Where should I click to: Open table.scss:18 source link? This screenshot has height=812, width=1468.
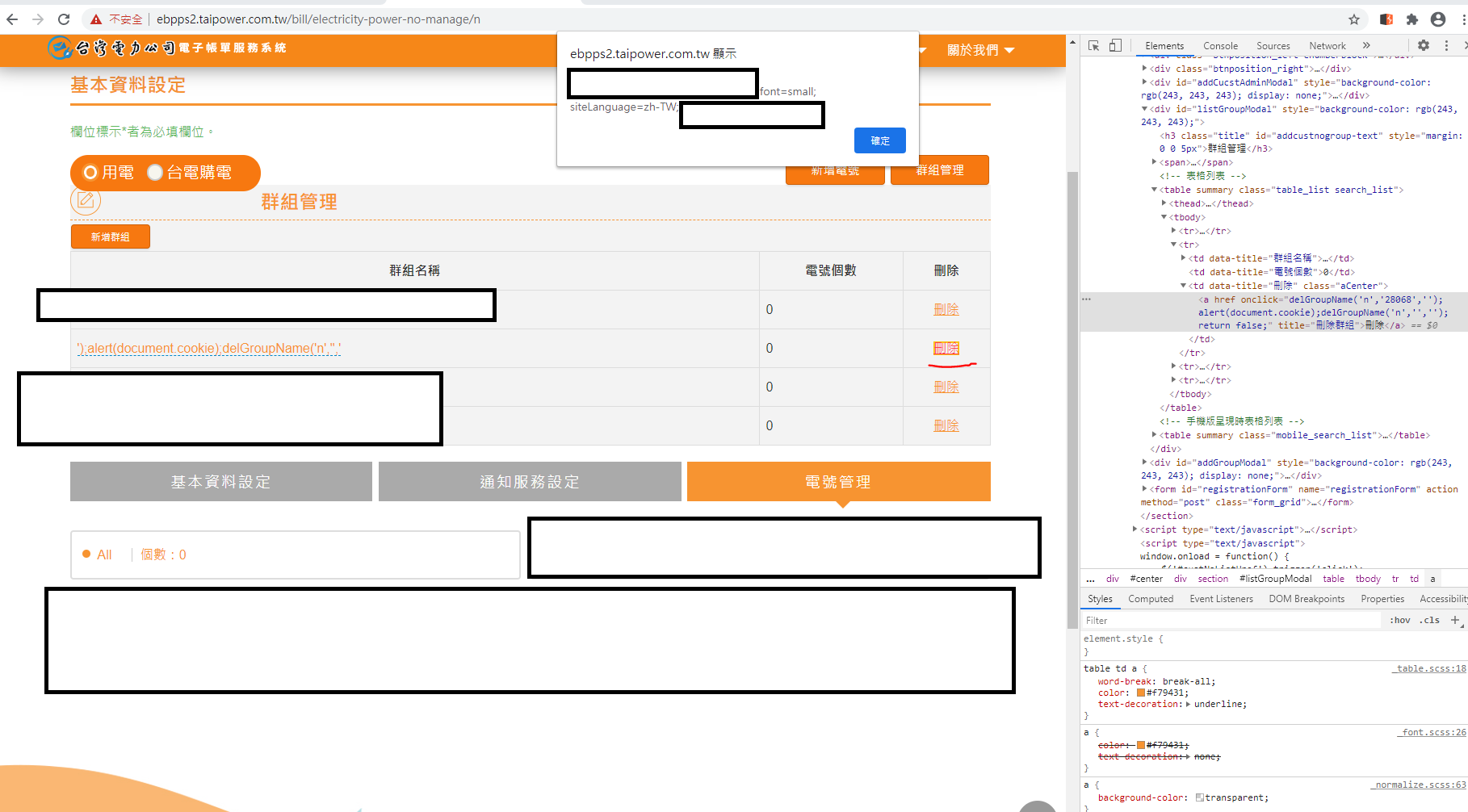click(x=1430, y=668)
